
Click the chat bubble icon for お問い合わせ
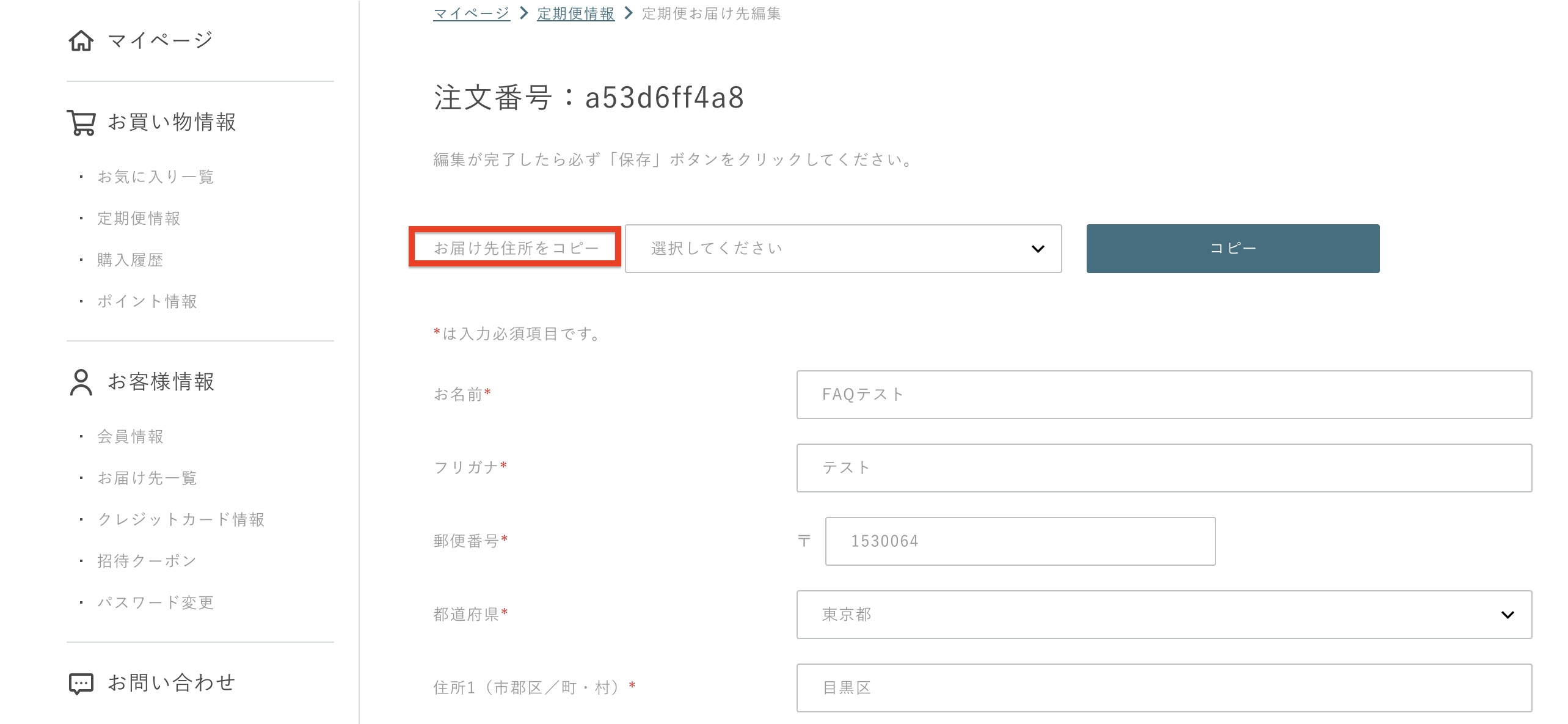[x=81, y=683]
